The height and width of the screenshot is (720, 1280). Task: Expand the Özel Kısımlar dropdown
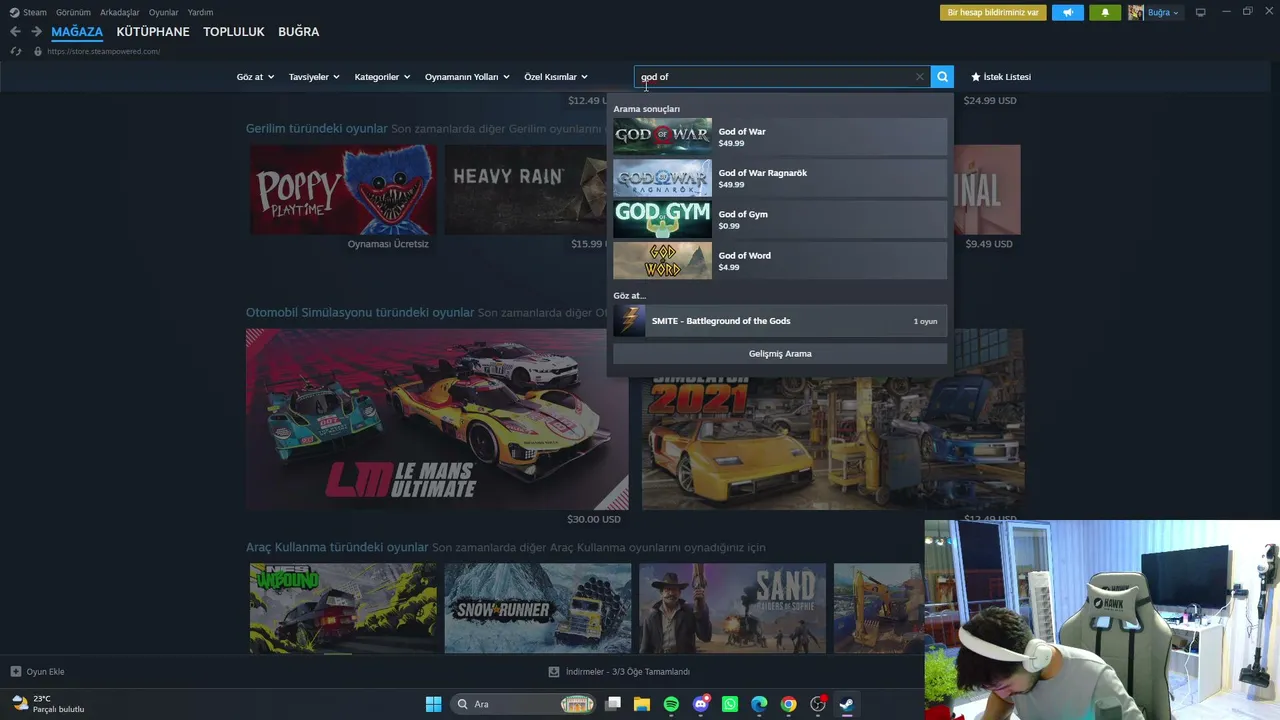[556, 77]
